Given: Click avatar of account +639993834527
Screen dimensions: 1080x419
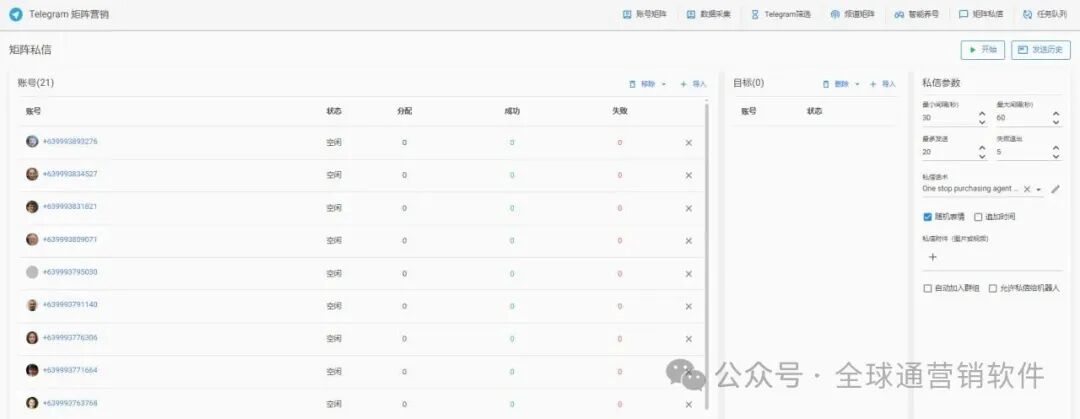Looking at the screenshot, I should [32, 174].
